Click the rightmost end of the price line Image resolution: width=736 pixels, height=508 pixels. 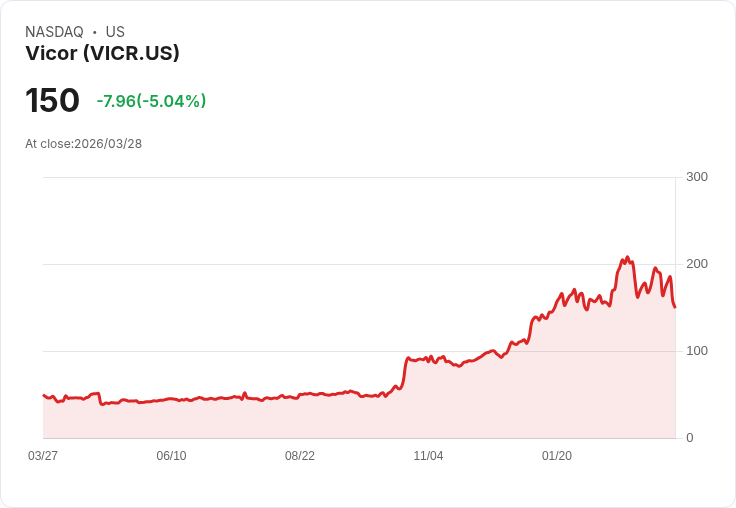click(675, 307)
